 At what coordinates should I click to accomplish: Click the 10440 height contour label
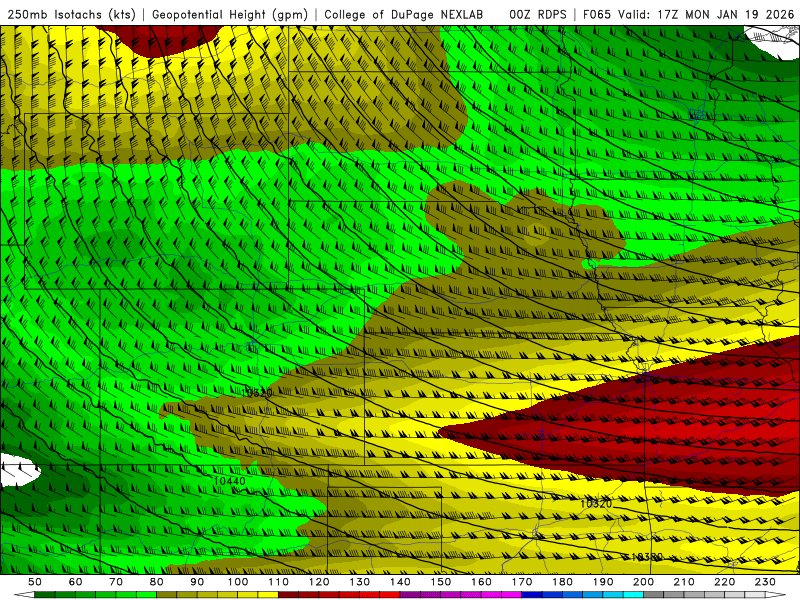(230, 481)
